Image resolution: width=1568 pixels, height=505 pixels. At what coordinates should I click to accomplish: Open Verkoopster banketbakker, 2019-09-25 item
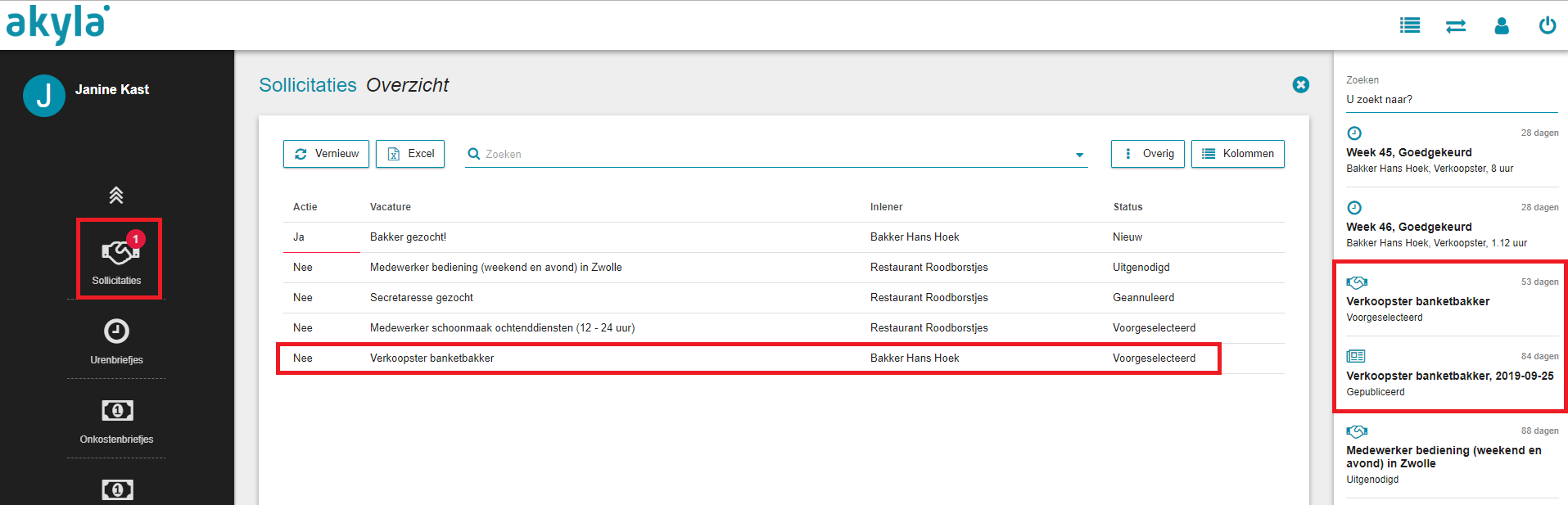pos(1452,374)
